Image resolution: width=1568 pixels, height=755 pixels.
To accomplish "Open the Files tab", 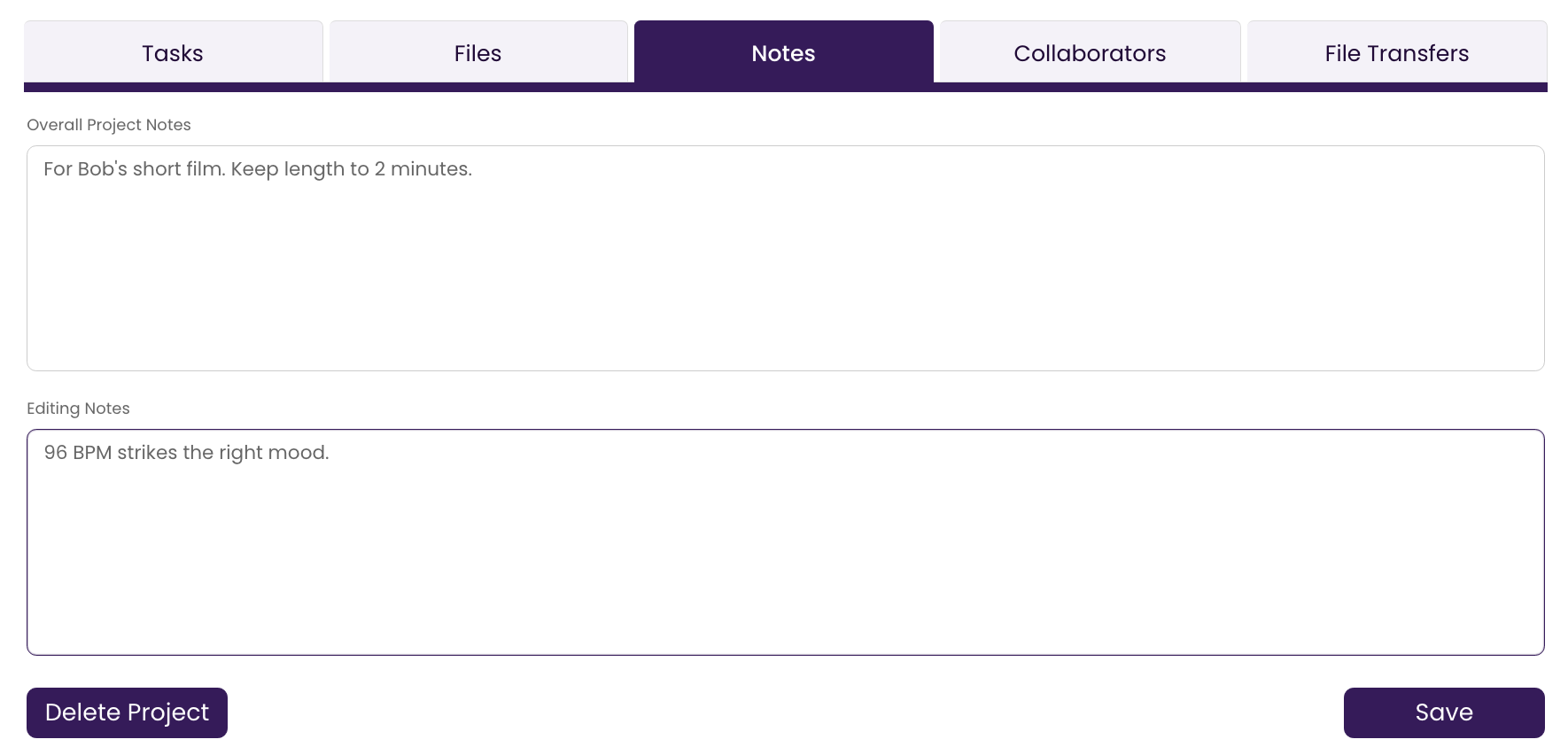I will pos(478,52).
